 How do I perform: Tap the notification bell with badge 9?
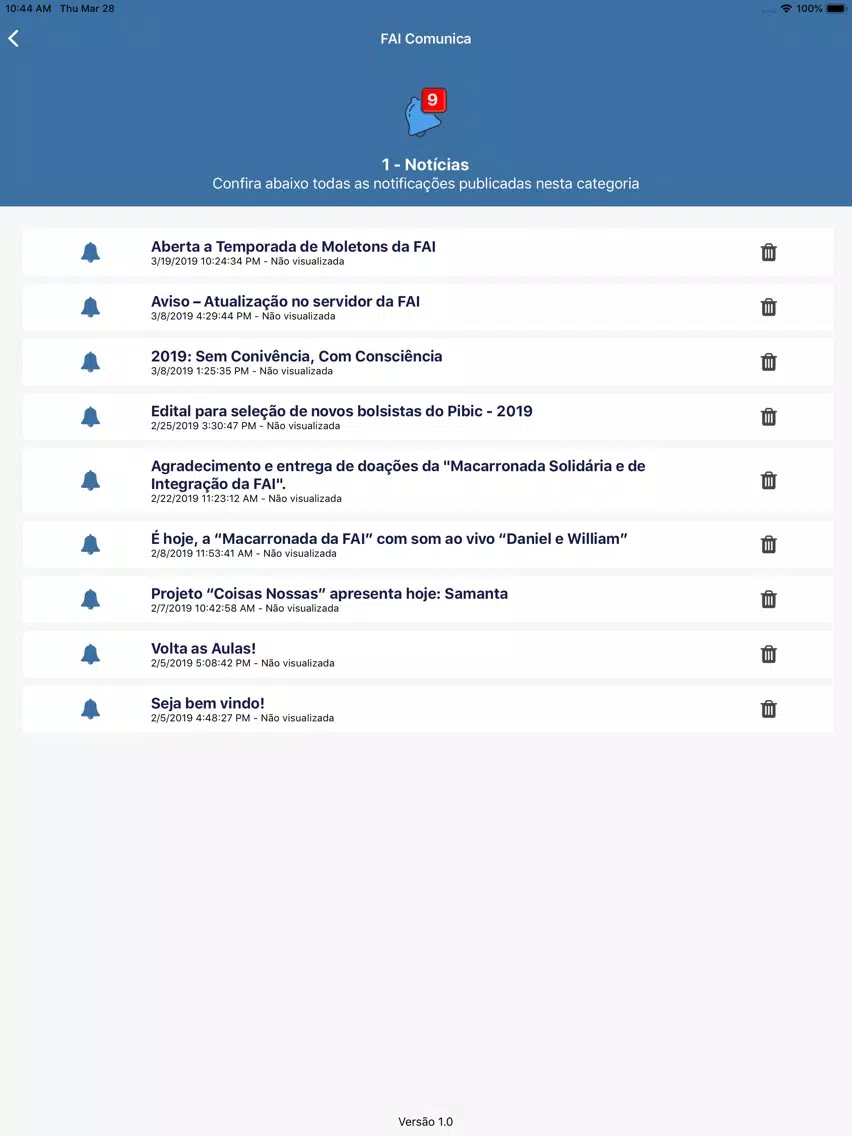pyautogui.click(x=424, y=114)
